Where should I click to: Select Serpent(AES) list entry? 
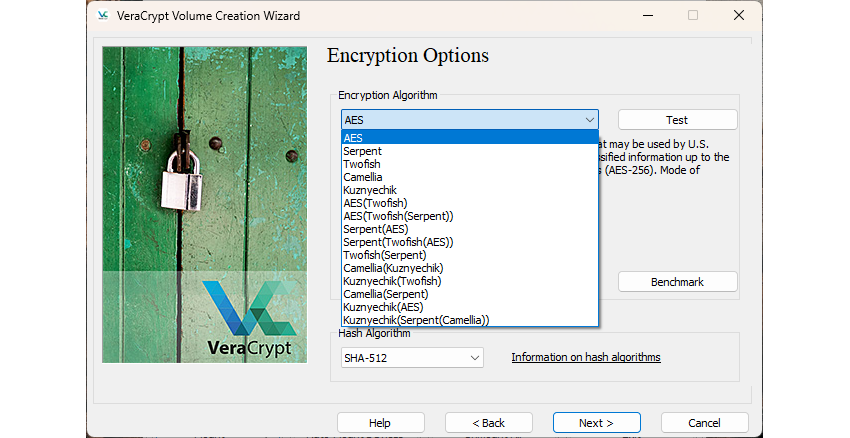coord(469,229)
